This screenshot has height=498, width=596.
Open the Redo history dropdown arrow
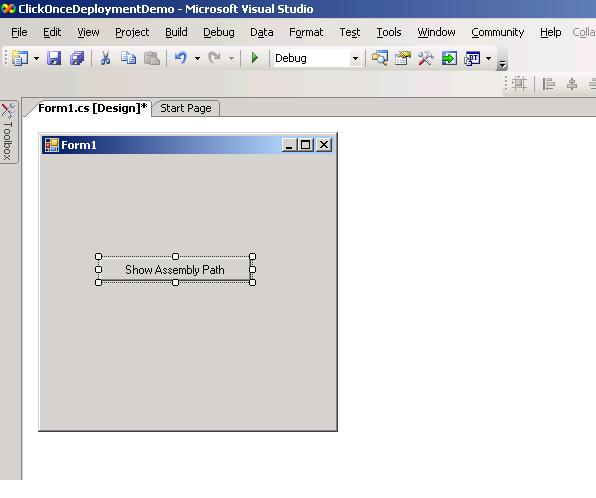click(x=231, y=59)
